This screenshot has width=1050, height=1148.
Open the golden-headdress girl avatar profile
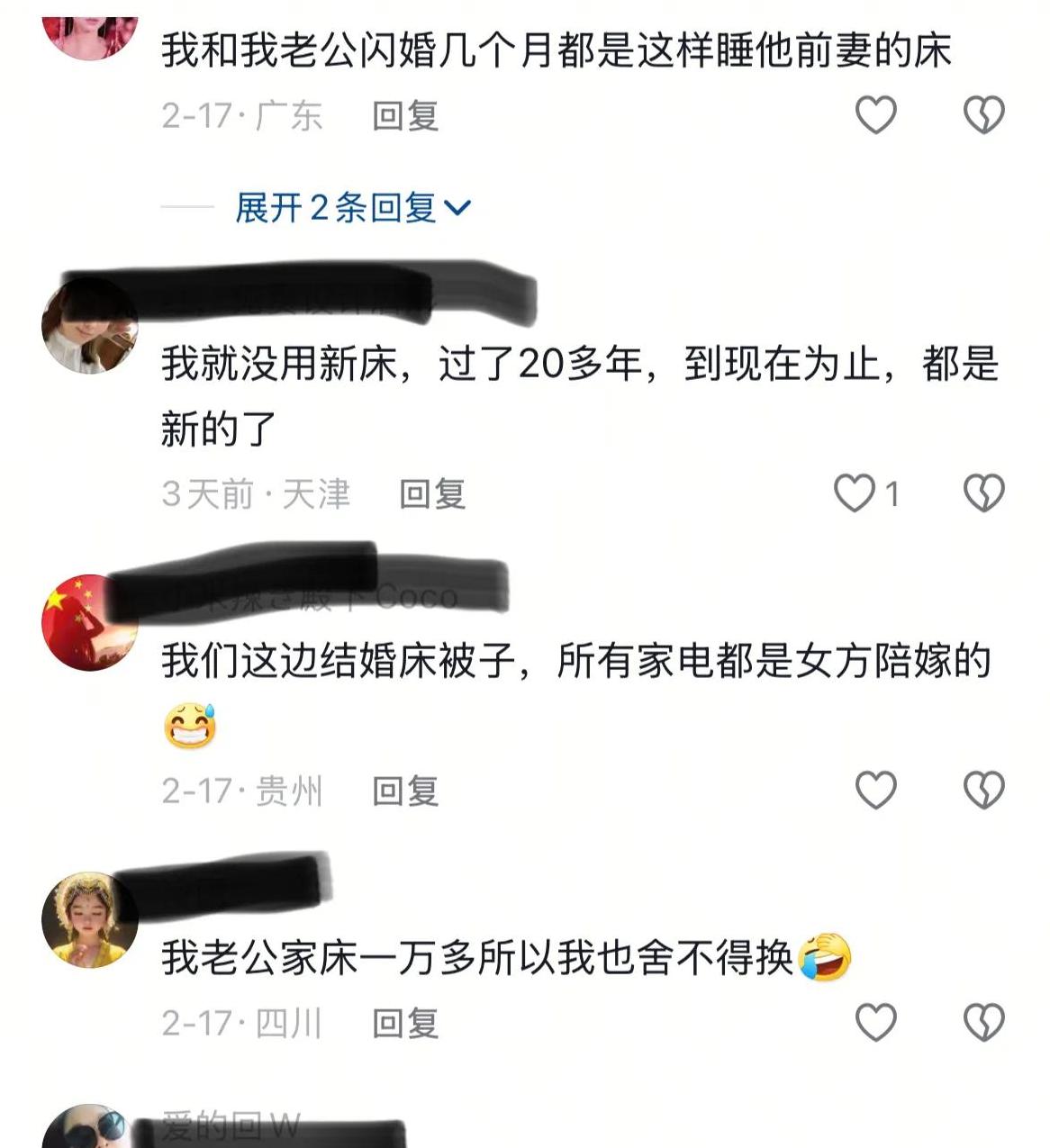(89, 919)
